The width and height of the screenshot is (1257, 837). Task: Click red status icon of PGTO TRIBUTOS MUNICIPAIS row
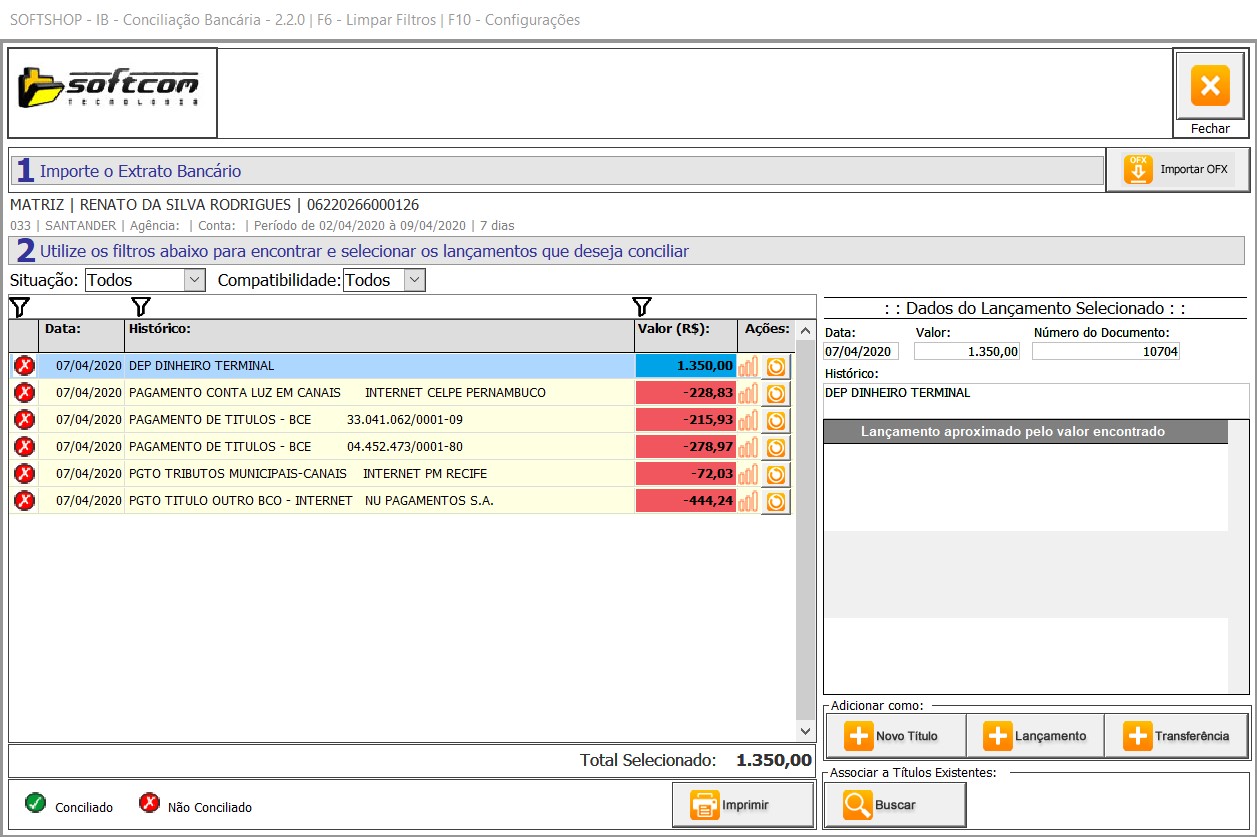click(x=24, y=474)
